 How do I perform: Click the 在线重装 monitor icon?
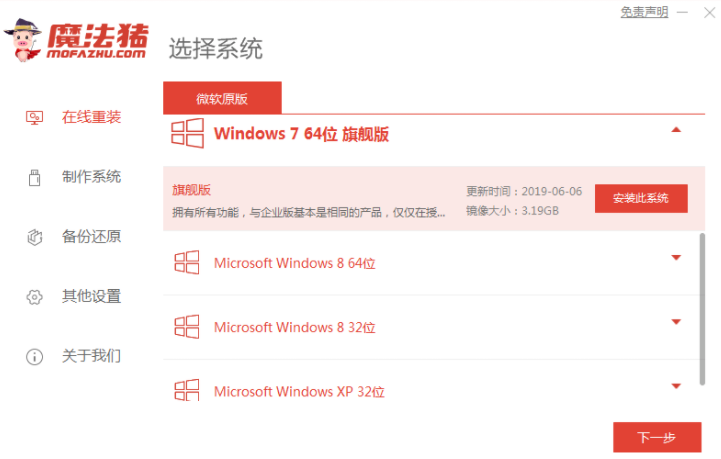pos(34,118)
